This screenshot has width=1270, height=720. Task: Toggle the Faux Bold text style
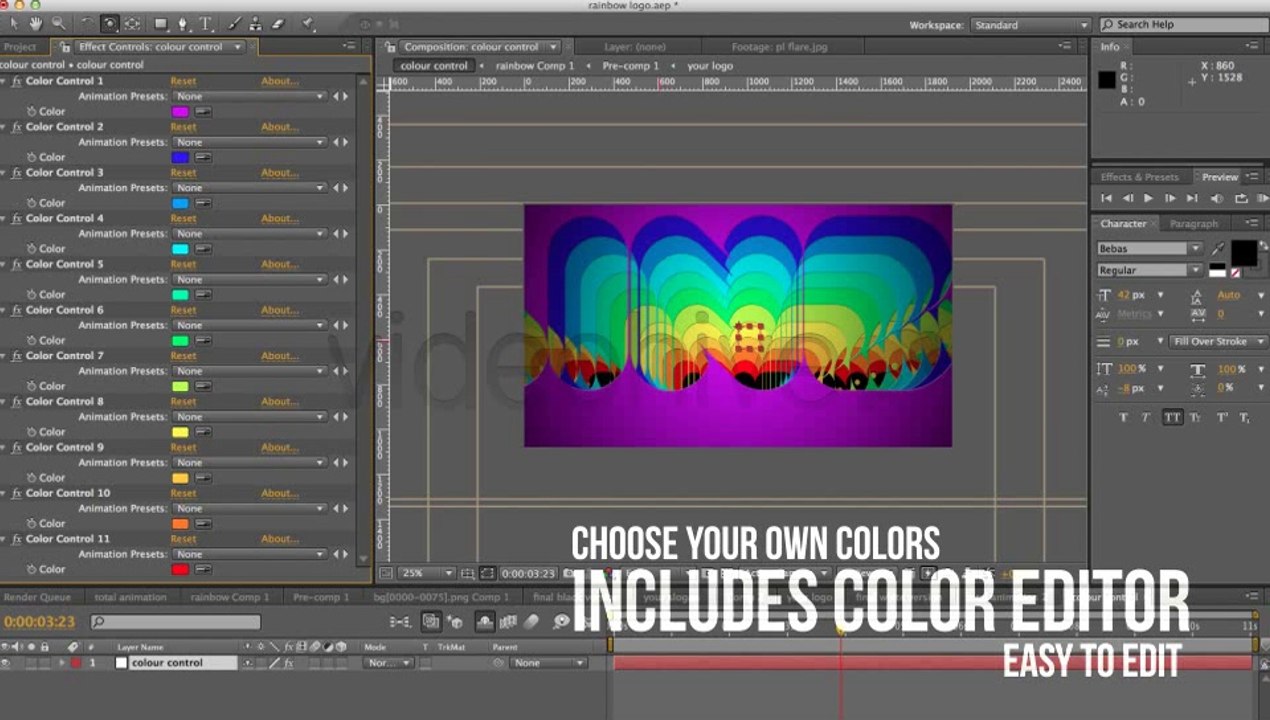click(x=1124, y=417)
